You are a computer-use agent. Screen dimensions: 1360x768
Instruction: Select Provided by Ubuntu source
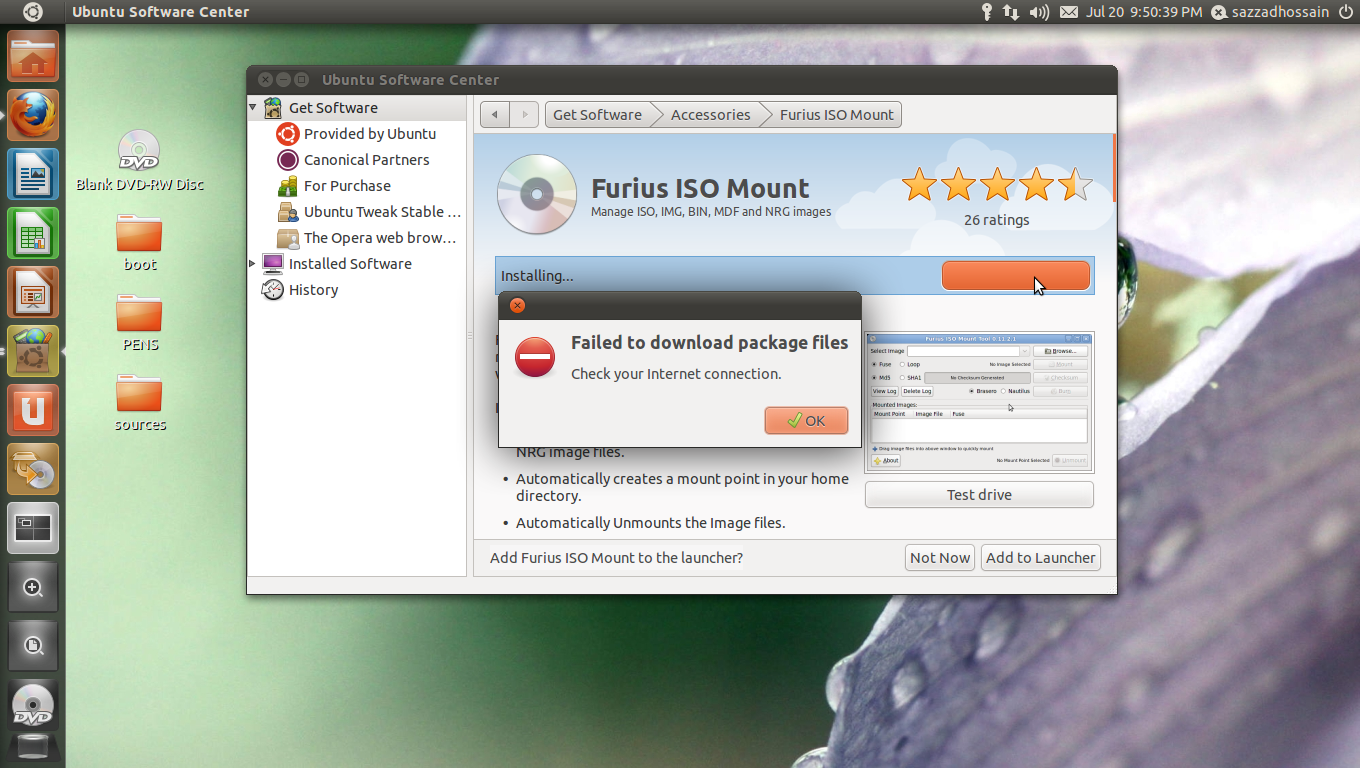coord(369,134)
